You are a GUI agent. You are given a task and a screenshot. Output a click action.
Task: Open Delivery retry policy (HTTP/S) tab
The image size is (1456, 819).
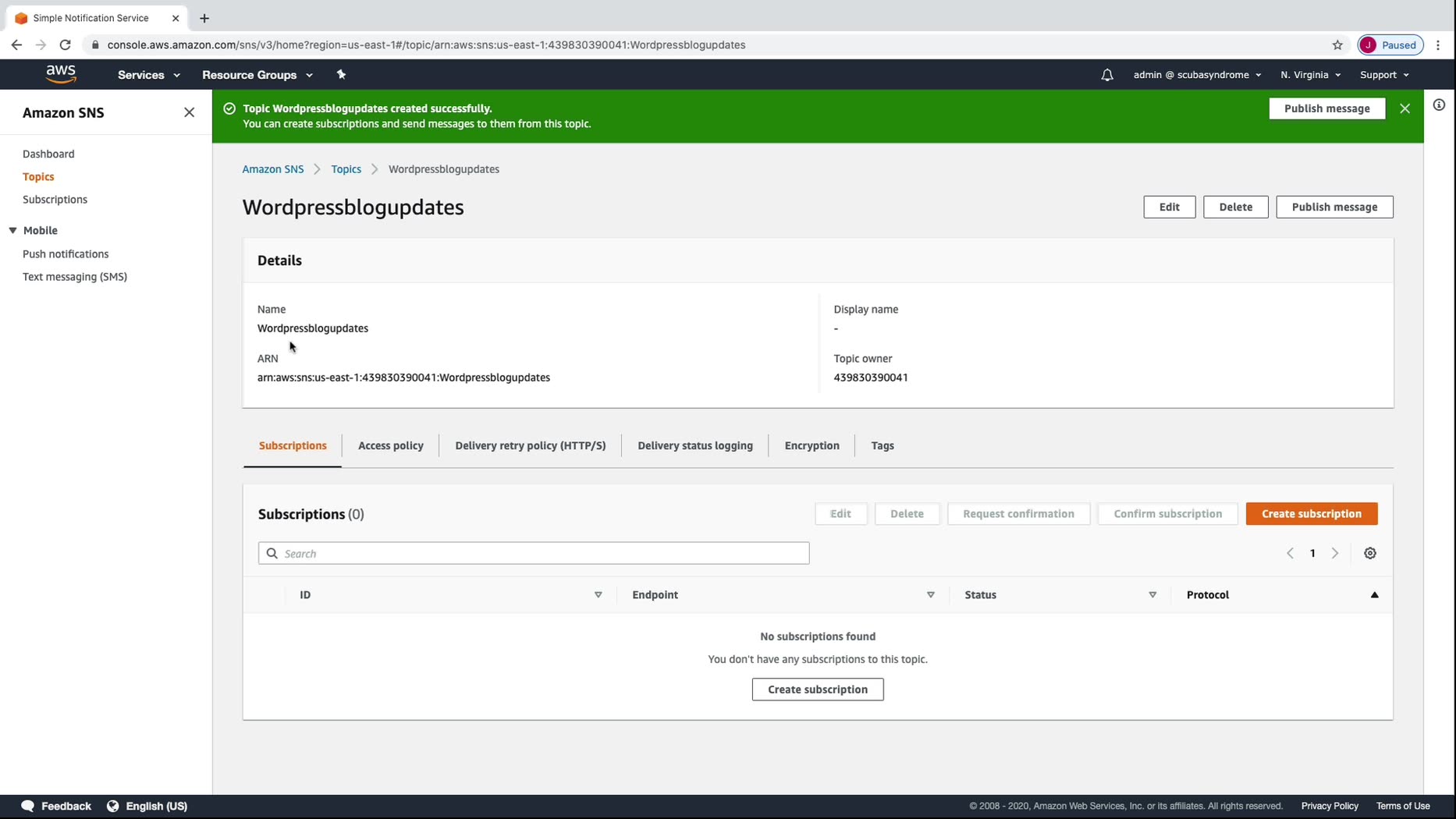coord(531,446)
